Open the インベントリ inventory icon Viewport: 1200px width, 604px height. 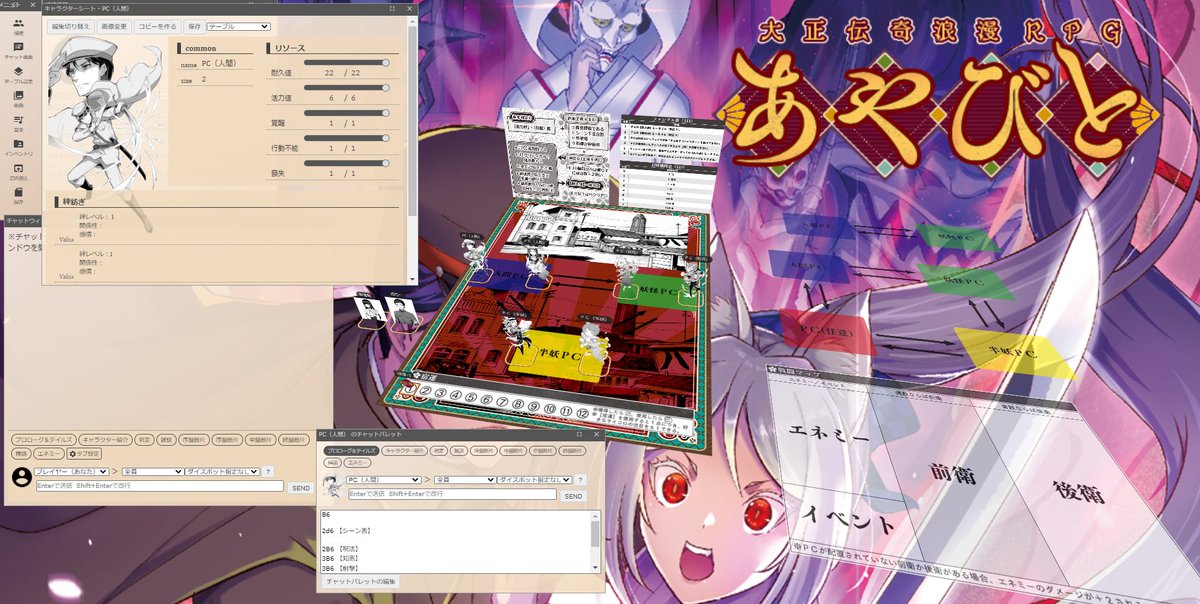[19, 148]
